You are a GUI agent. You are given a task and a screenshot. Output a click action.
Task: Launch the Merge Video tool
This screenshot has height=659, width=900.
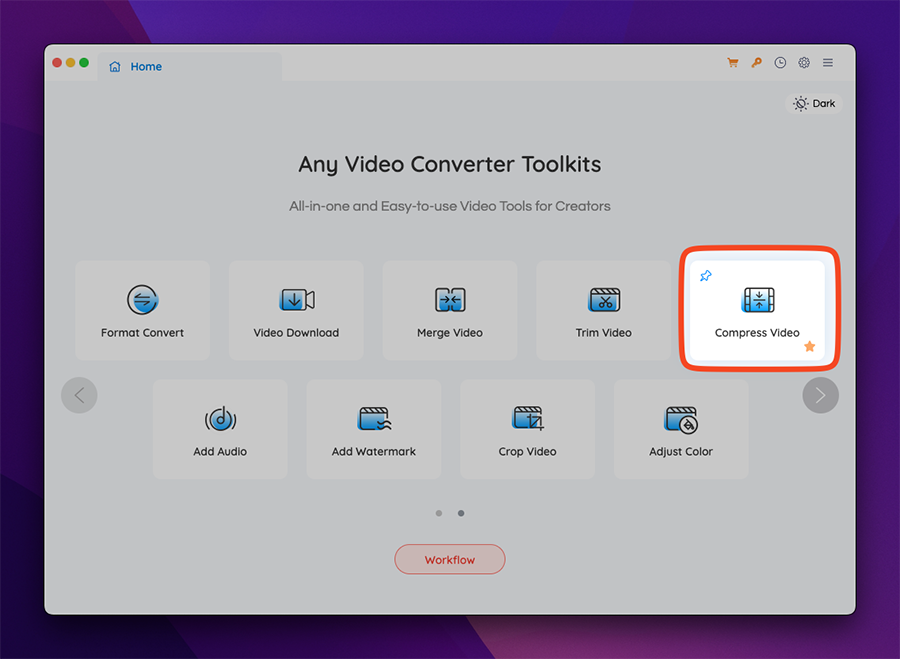[450, 311]
